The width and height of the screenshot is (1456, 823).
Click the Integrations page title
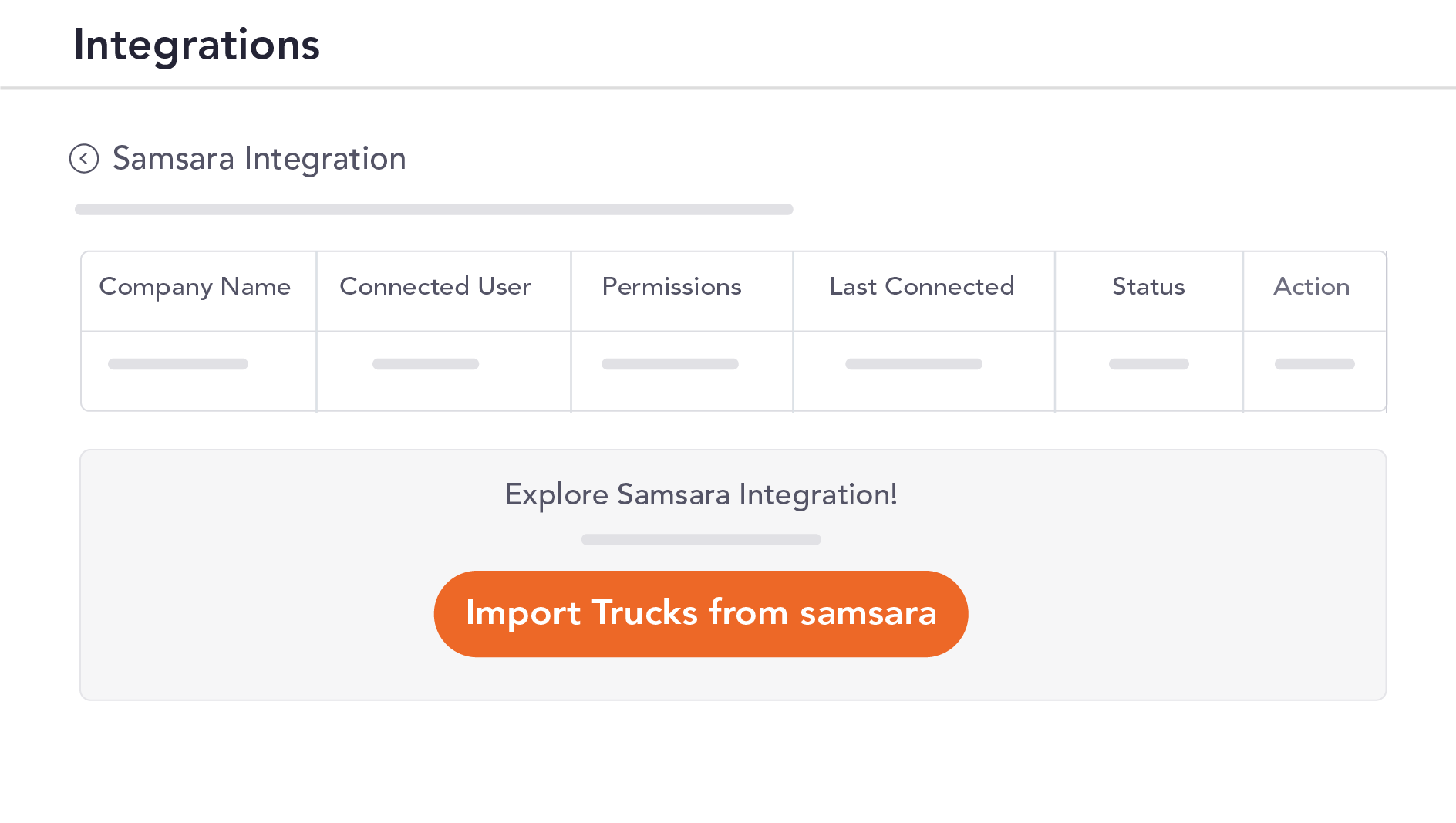click(197, 45)
